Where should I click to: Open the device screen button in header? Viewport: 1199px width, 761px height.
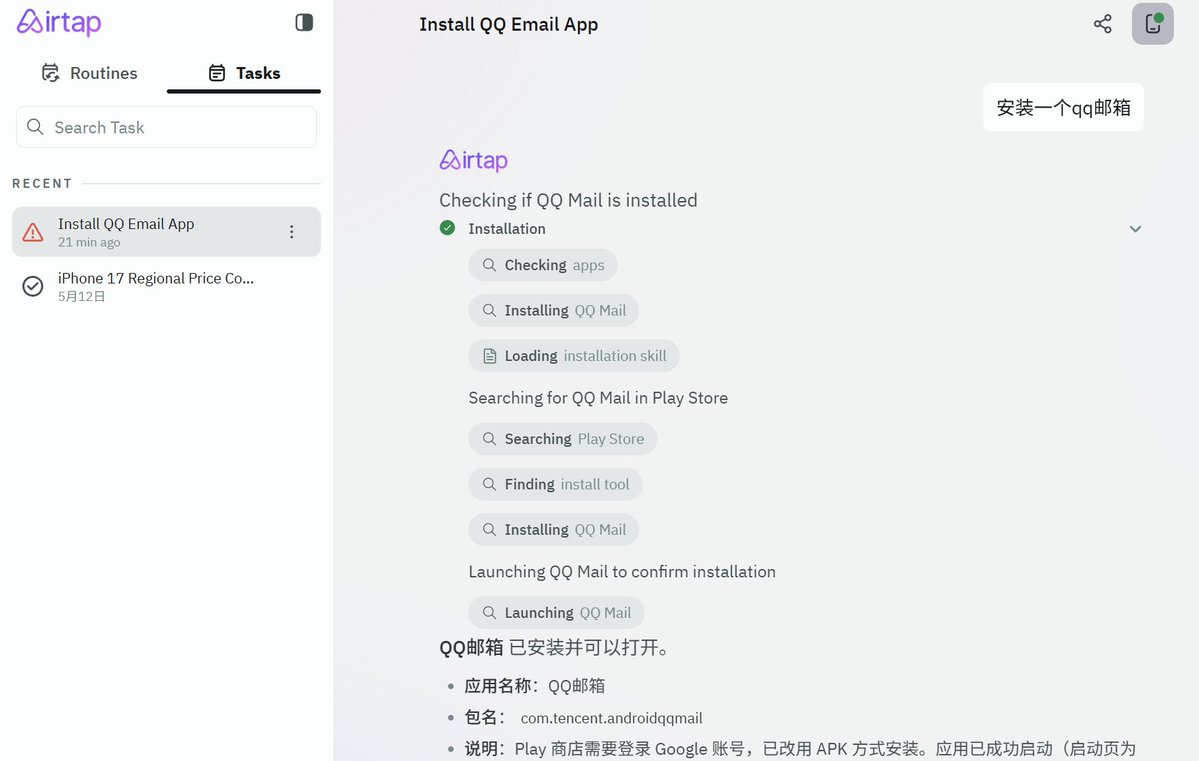[1152, 24]
